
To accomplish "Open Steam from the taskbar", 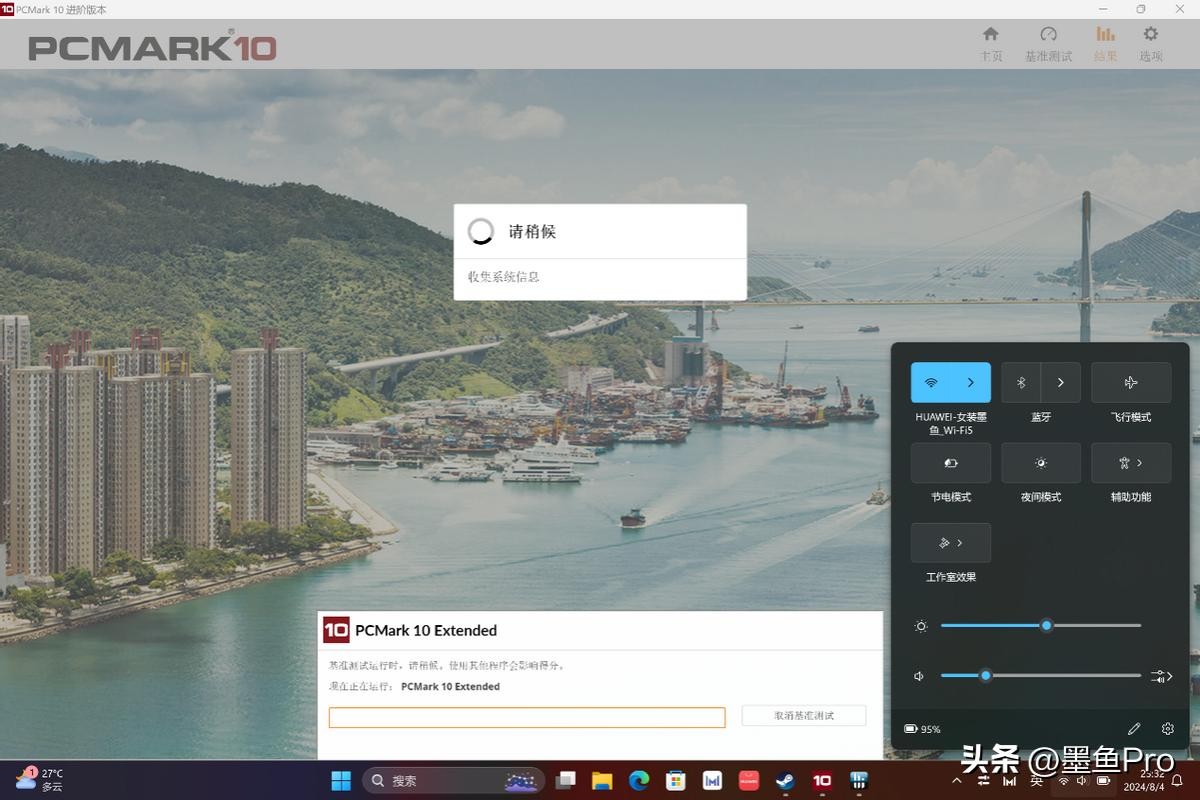I will (785, 780).
